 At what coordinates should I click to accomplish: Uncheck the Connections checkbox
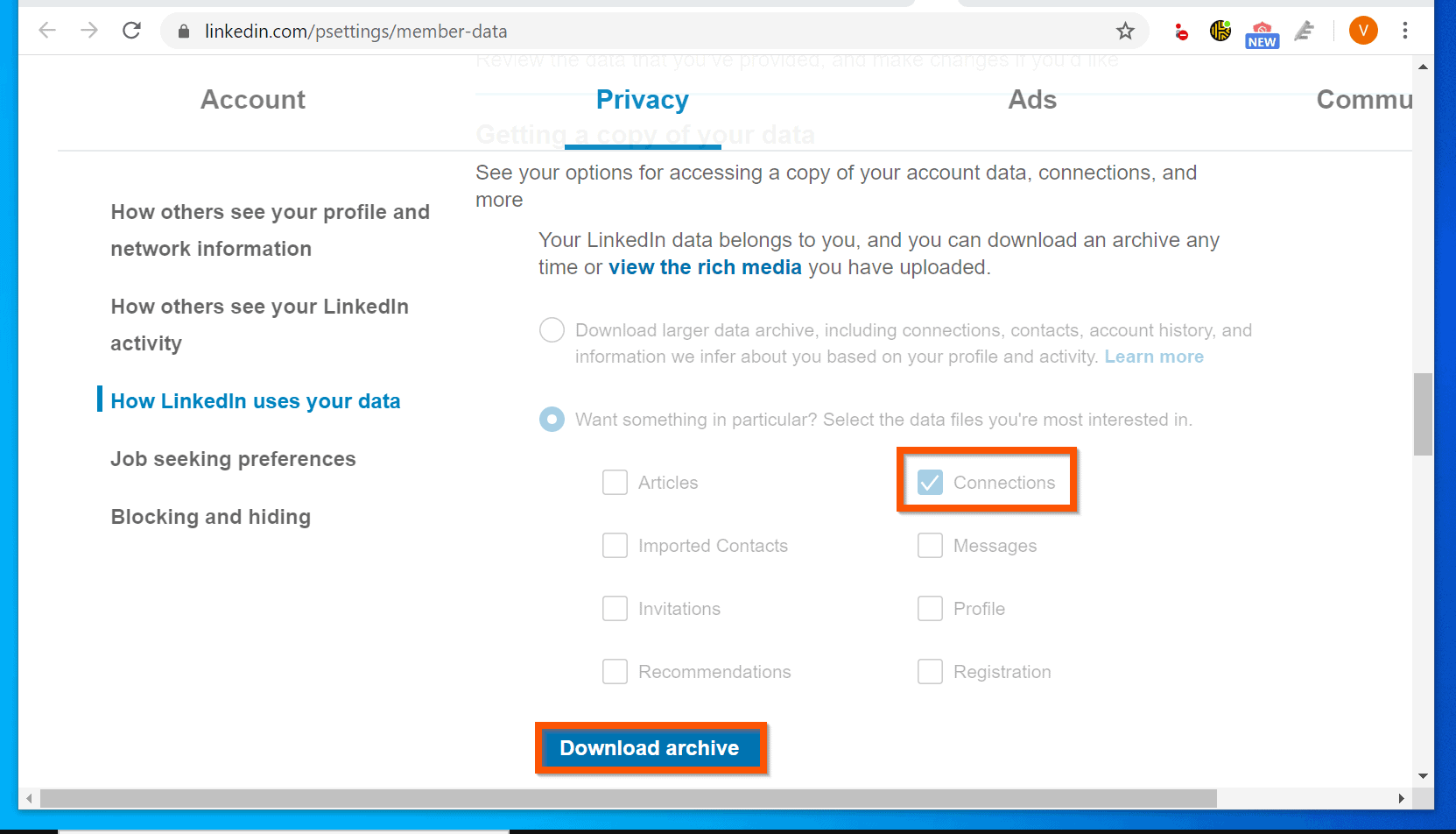[x=930, y=482]
